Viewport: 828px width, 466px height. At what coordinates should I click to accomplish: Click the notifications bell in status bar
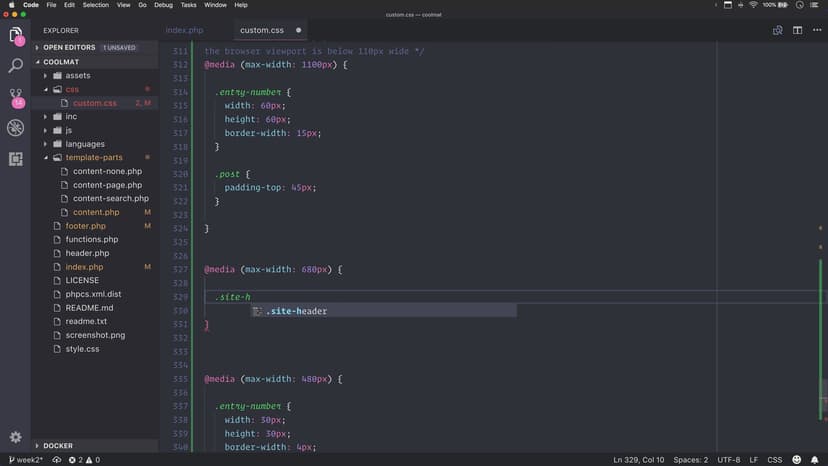[815, 459]
